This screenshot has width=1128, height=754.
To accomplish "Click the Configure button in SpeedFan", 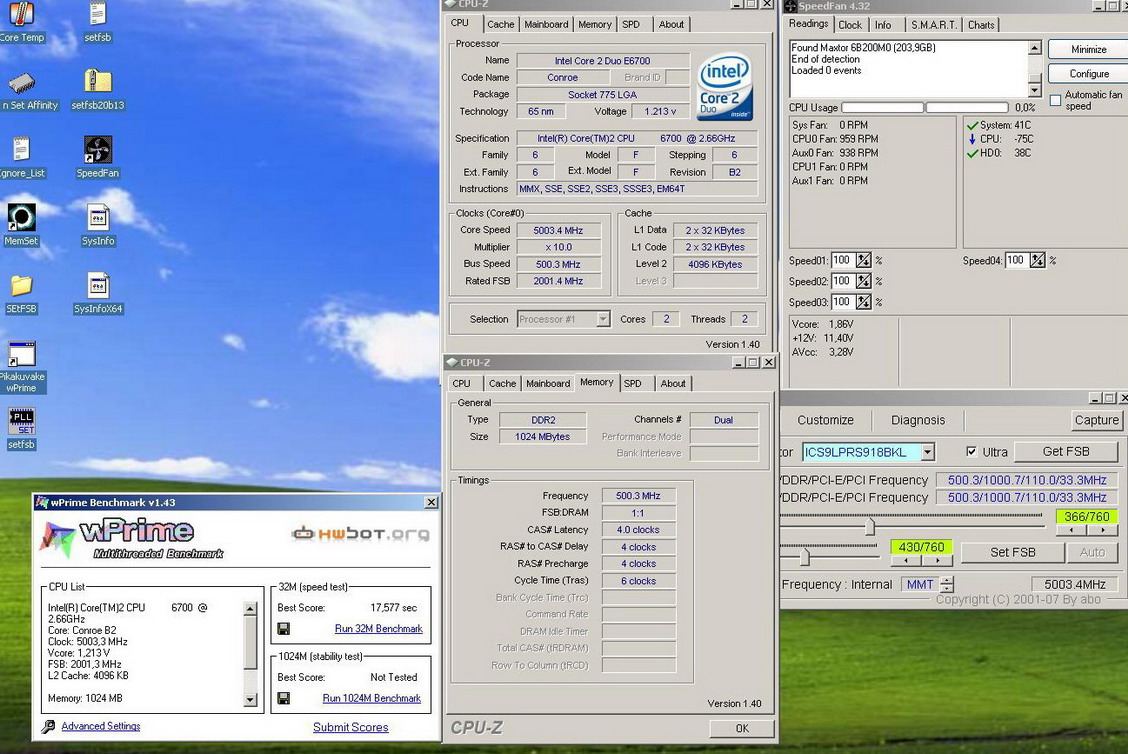I will [x=1088, y=74].
